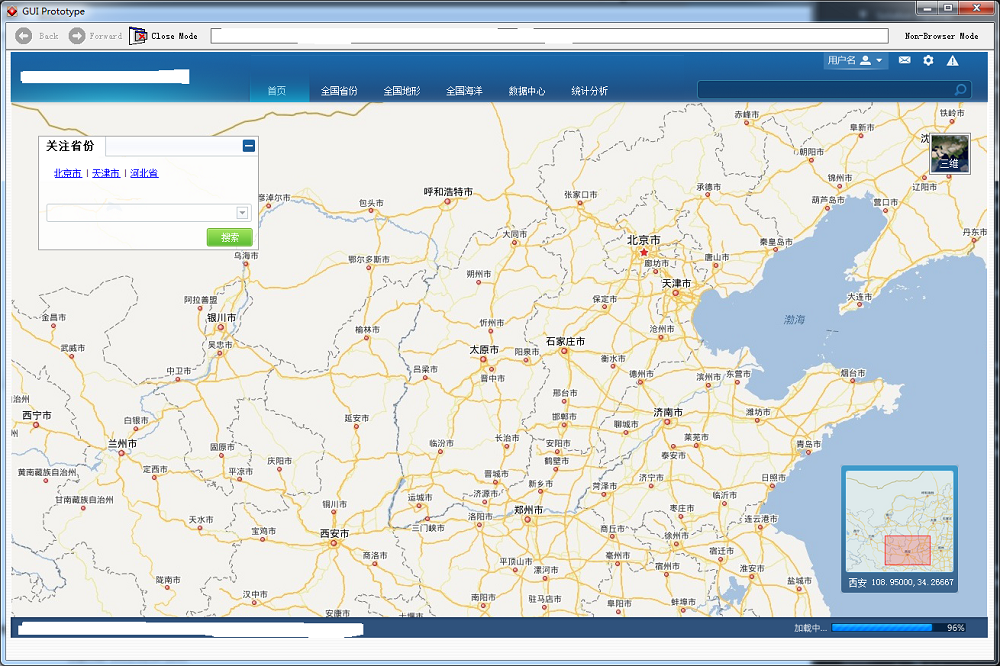
Task: Click the 包头市 map label
Action: [371, 203]
